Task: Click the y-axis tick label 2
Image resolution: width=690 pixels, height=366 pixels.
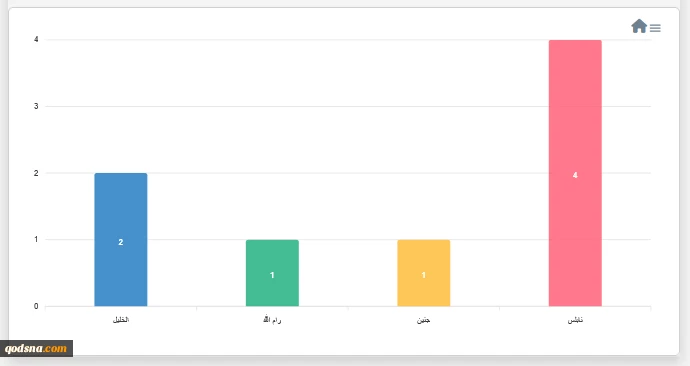Action: [36, 173]
